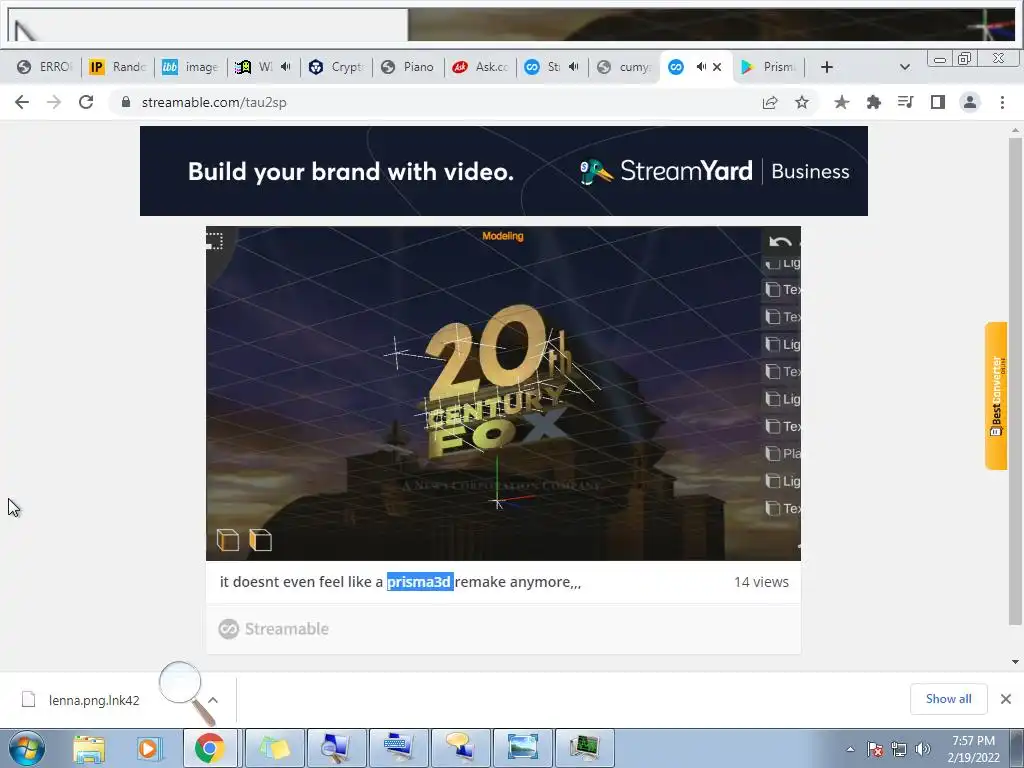Viewport: 1024px width, 768px height.
Task: Open the Best Converter orange side tab
Action: pos(996,396)
